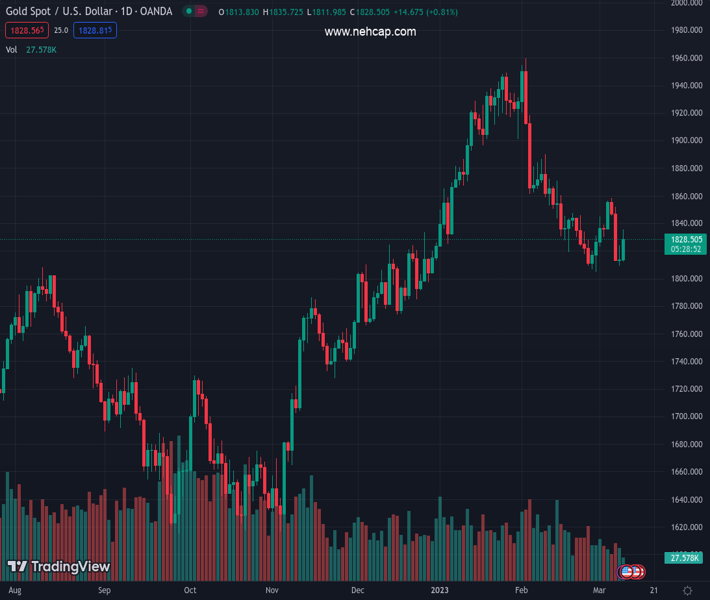Select the Feb label on time axis

click(x=521, y=591)
